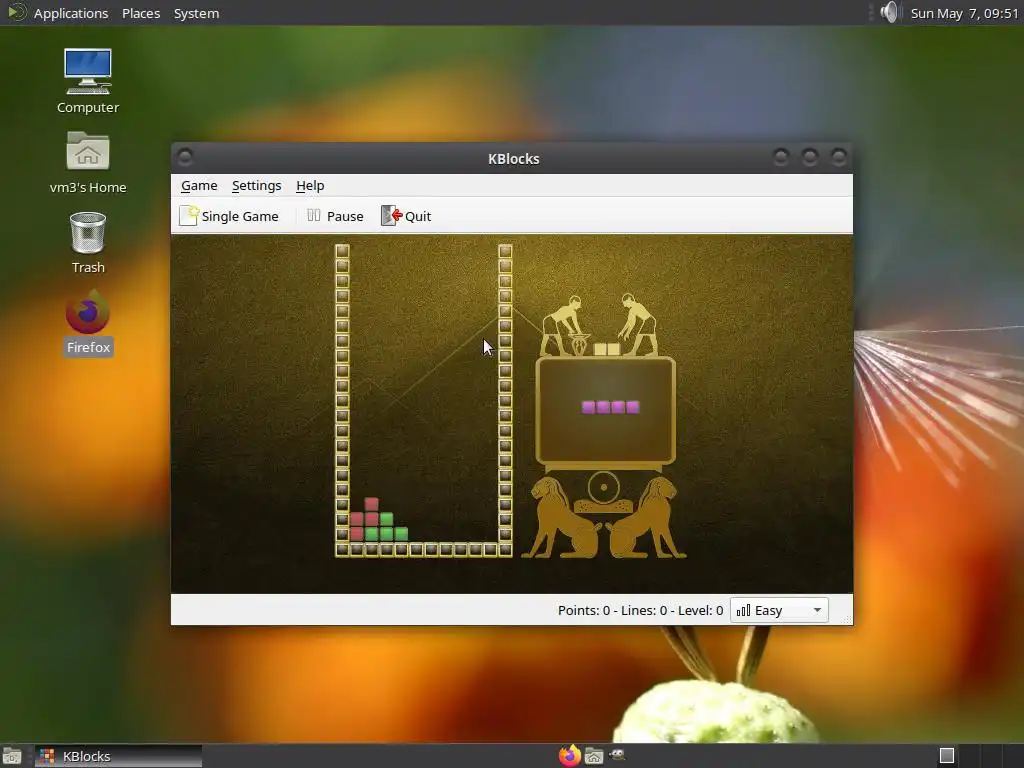
Task: Click the KBlocks title bar text
Action: click(514, 159)
